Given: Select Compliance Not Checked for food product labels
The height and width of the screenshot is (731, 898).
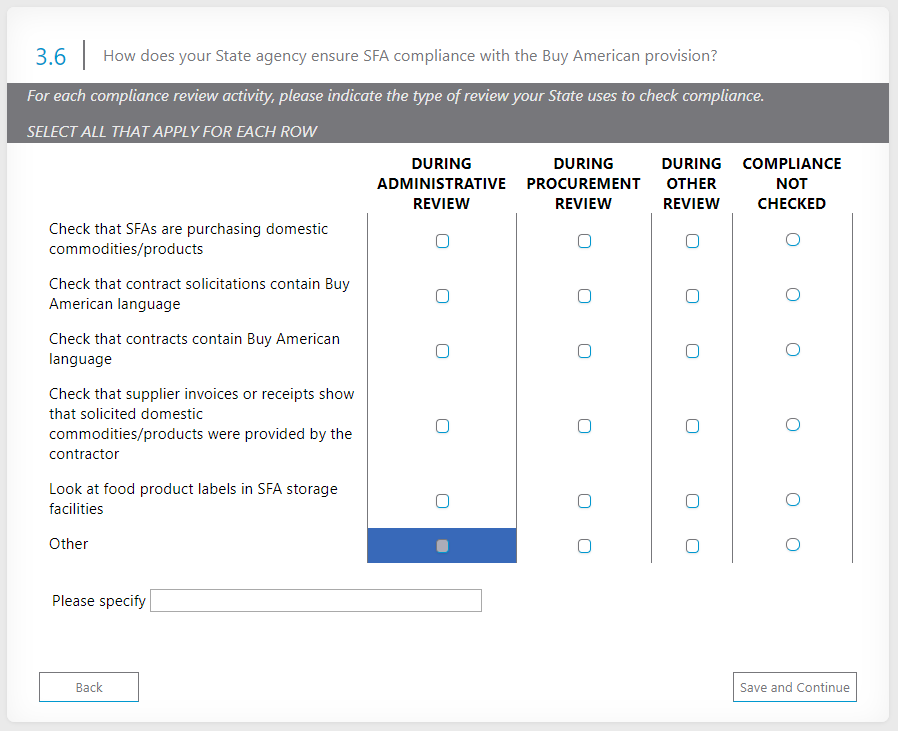Looking at the screenshot, I should (x=792, y=500).
